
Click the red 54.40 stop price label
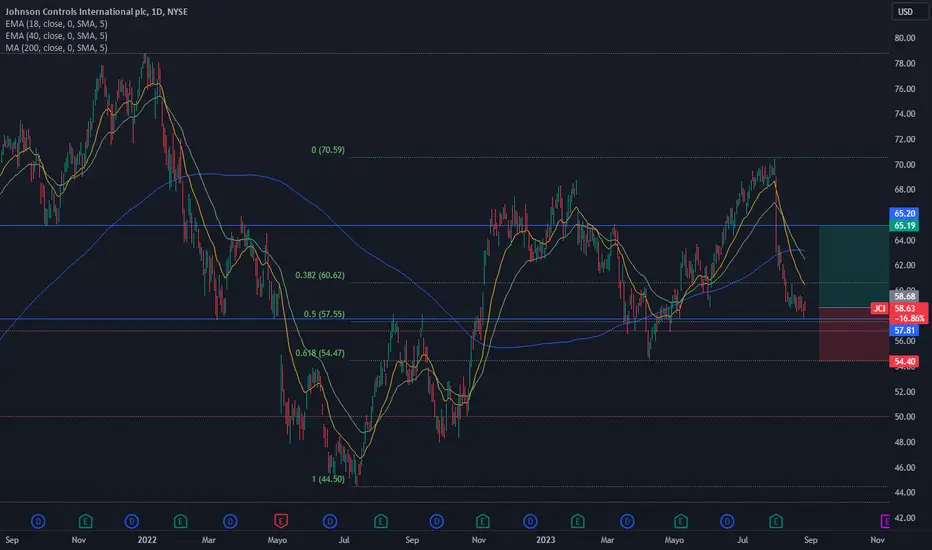point(904,362)
